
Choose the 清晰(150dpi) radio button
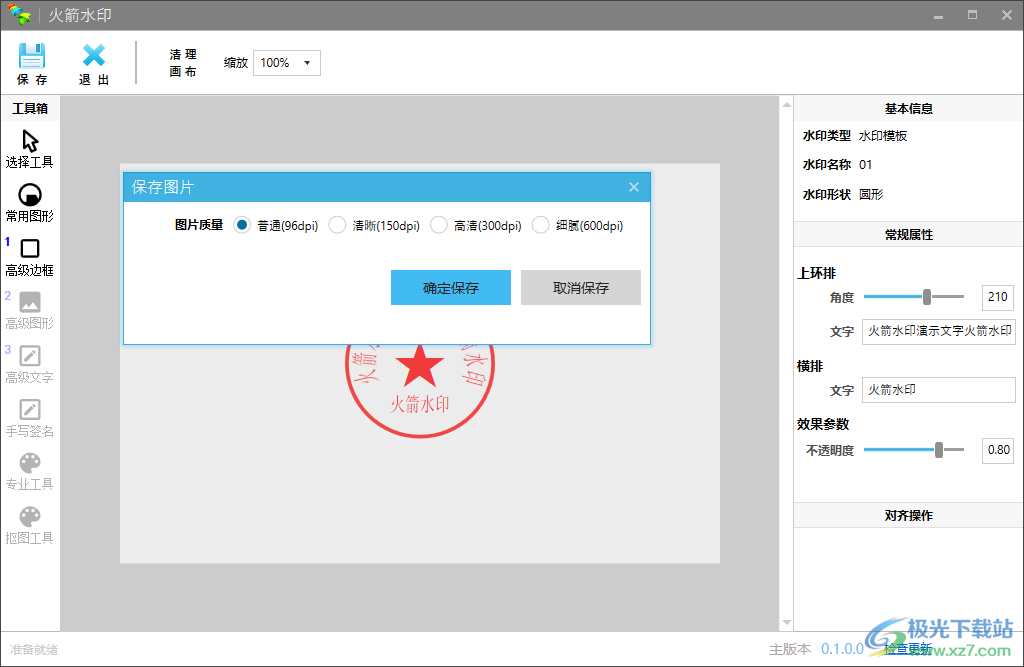tap(338, 226)
